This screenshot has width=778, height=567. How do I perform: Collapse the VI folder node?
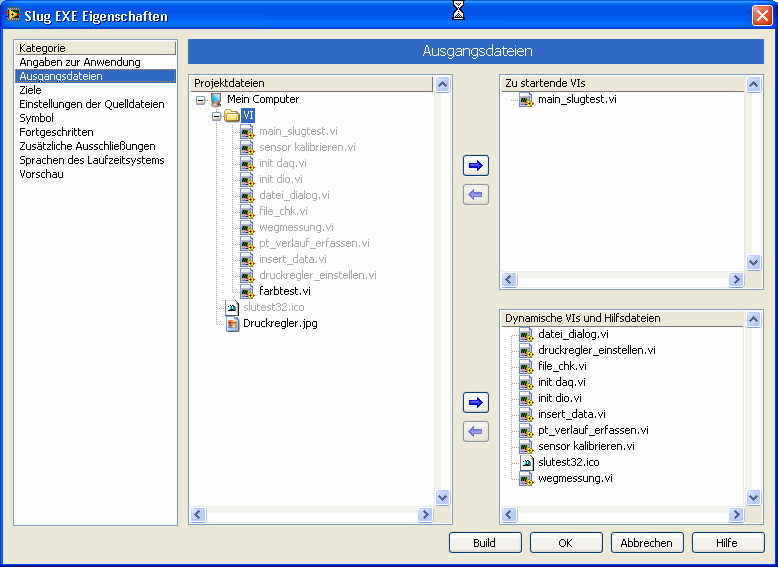(216, 117)
